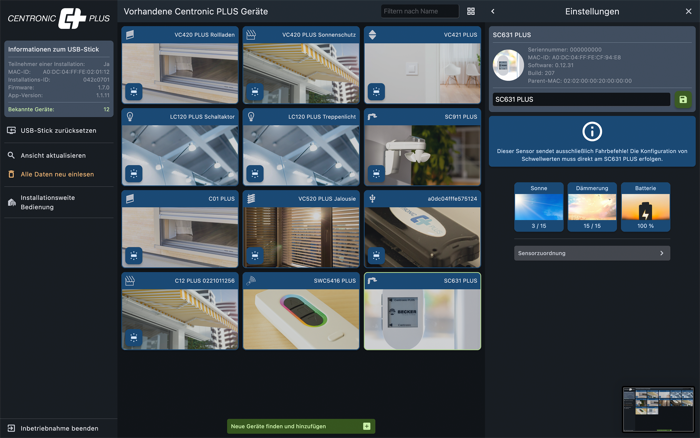Click the Firmware 1.7.0 line
The height and width of the screenshot is (438, 700).
[58, 88]
